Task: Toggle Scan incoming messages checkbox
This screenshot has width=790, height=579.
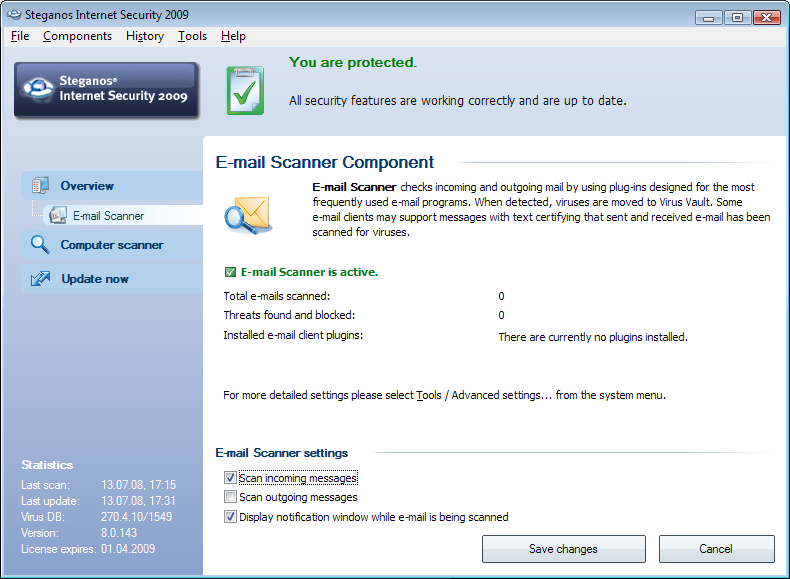Action: point(230,477)
